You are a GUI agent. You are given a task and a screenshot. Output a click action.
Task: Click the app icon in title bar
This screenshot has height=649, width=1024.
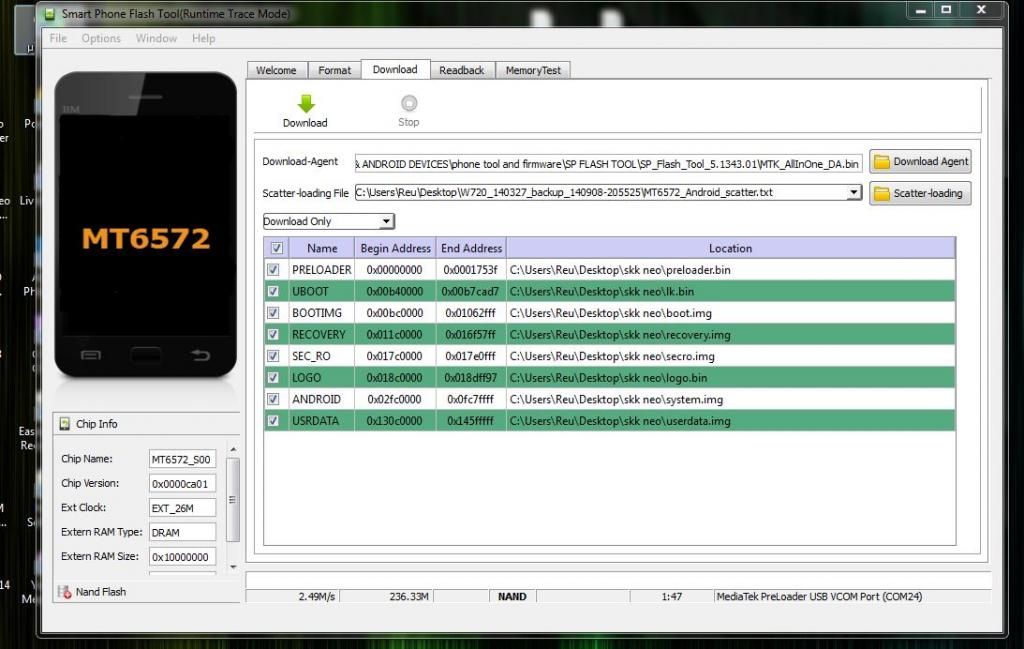coord(50,14)
